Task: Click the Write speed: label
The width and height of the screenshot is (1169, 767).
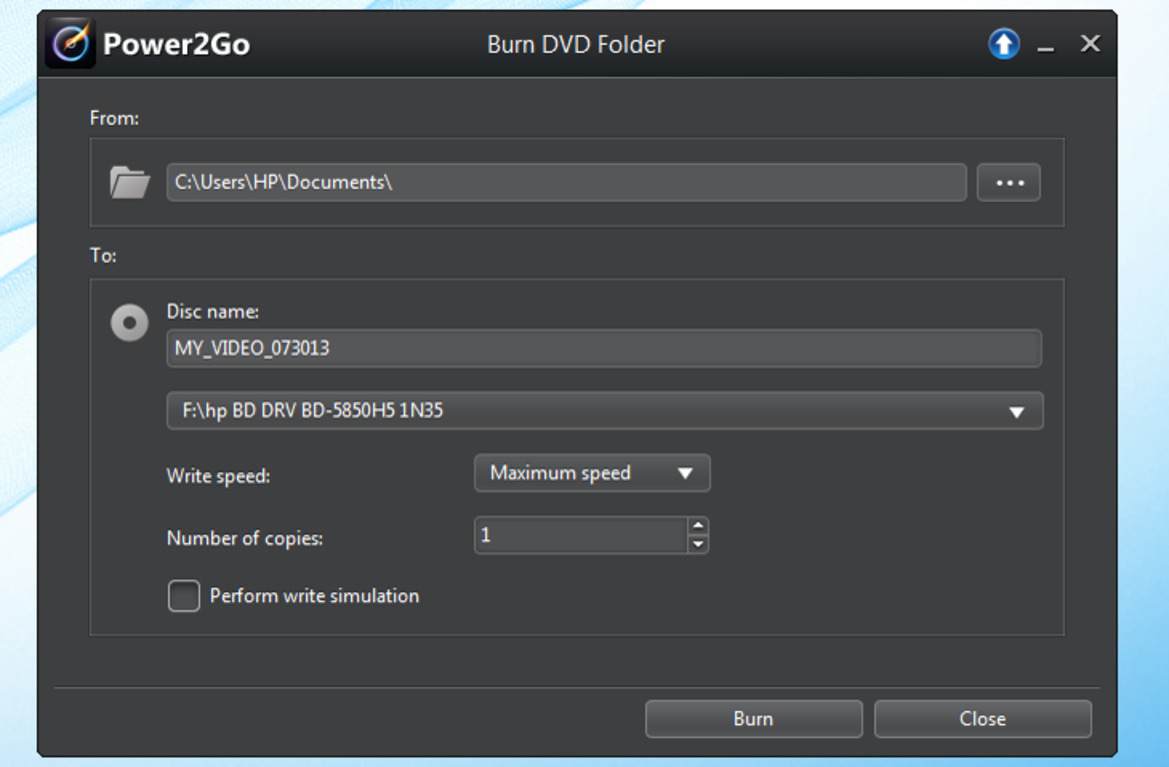Action: click(x=218, y=476)
